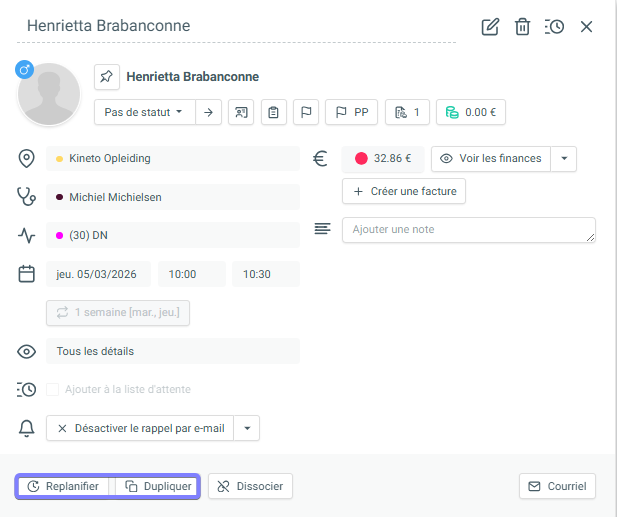
Task: Click the 1 semaine recurrence toggle
Action: (x=118, y=312)
